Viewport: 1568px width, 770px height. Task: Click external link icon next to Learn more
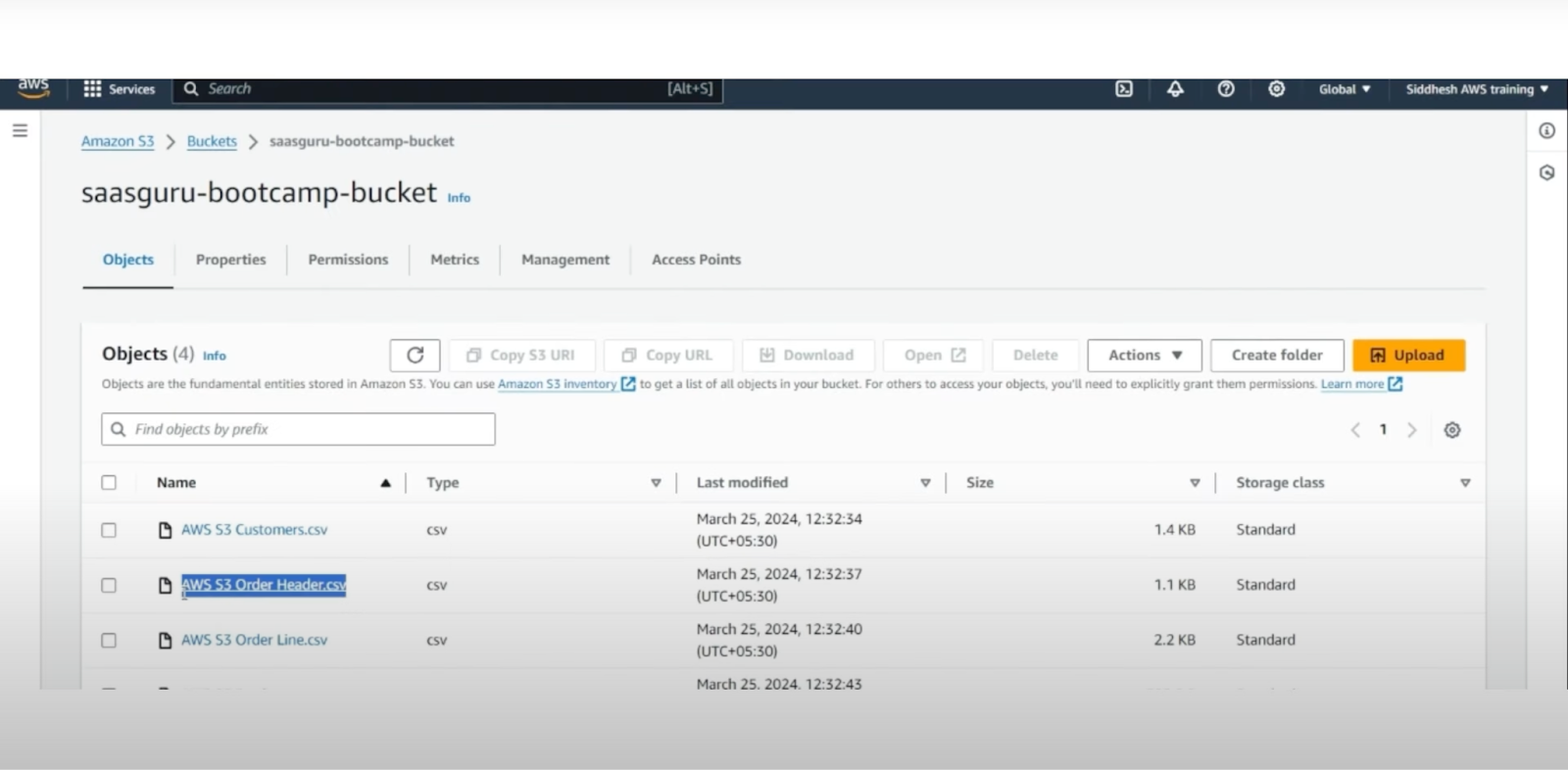(x=1396, y=384)
